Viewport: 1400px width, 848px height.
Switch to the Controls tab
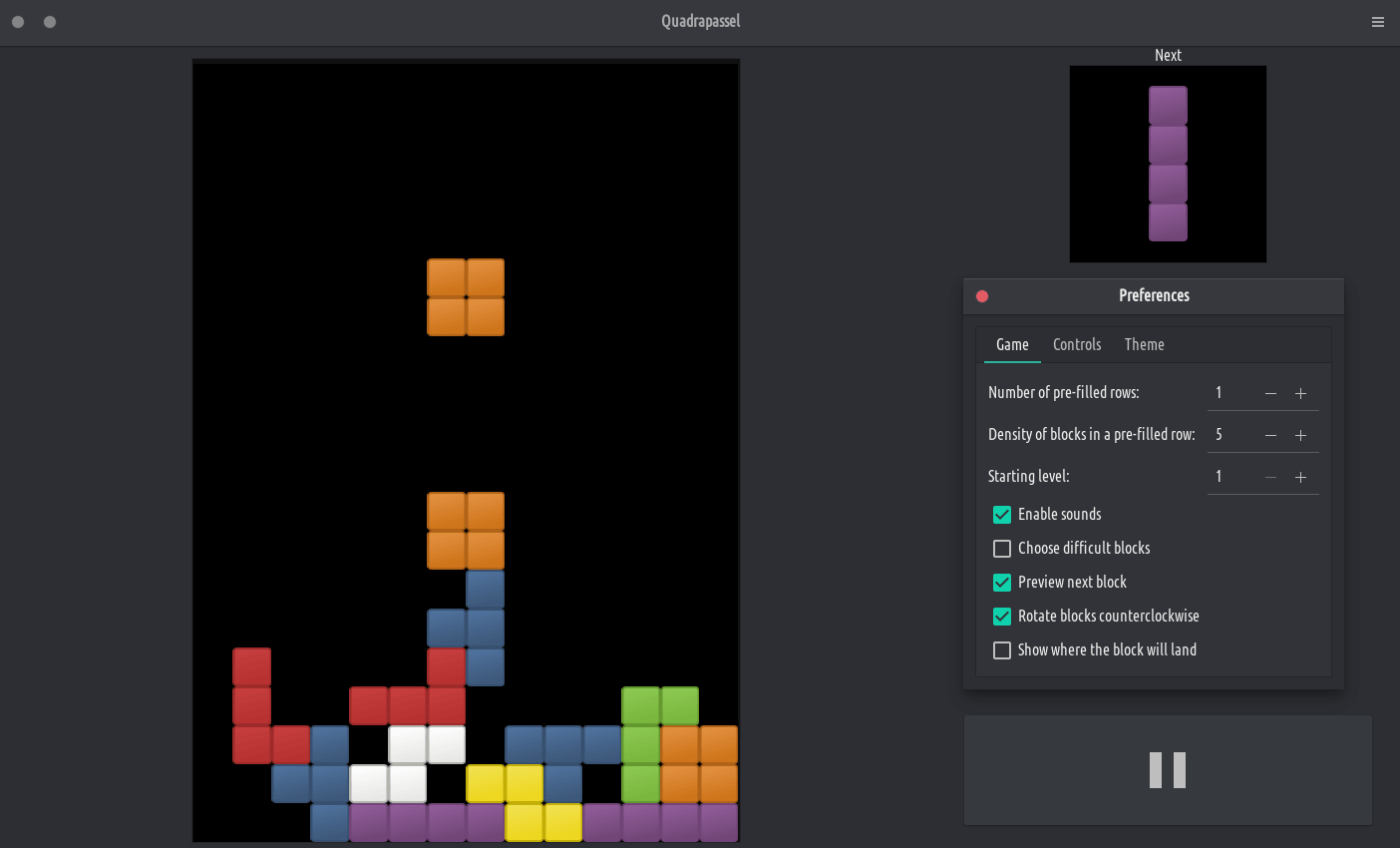point(1077,344)
